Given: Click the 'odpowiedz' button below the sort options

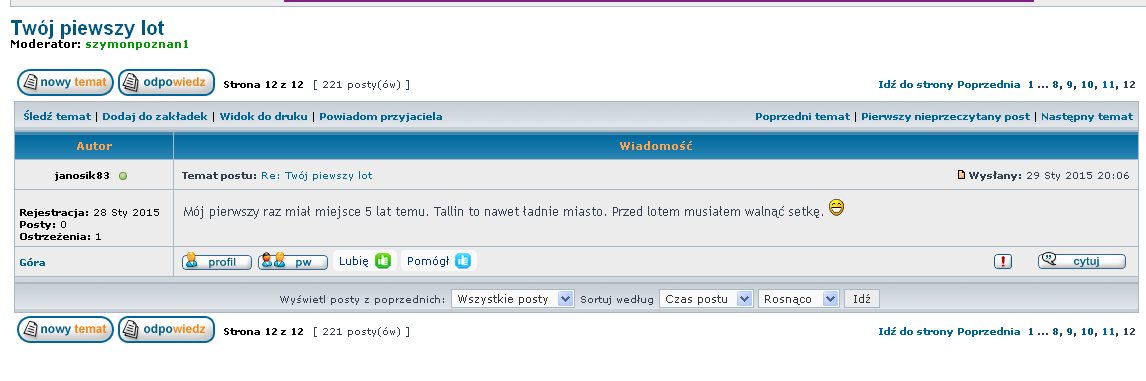Looking at the screenshot, I should click(x=167, y=330).
